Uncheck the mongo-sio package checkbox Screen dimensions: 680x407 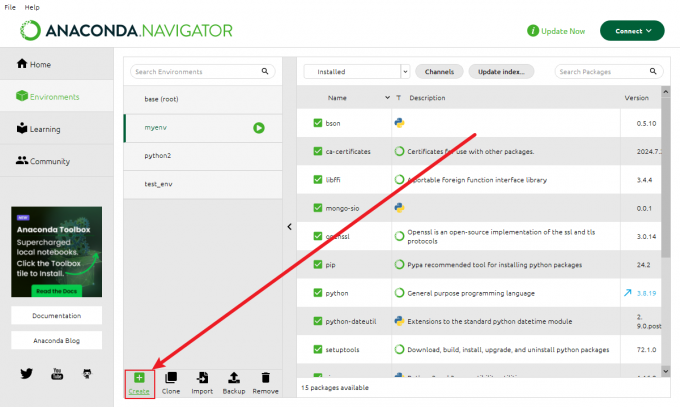318,208
